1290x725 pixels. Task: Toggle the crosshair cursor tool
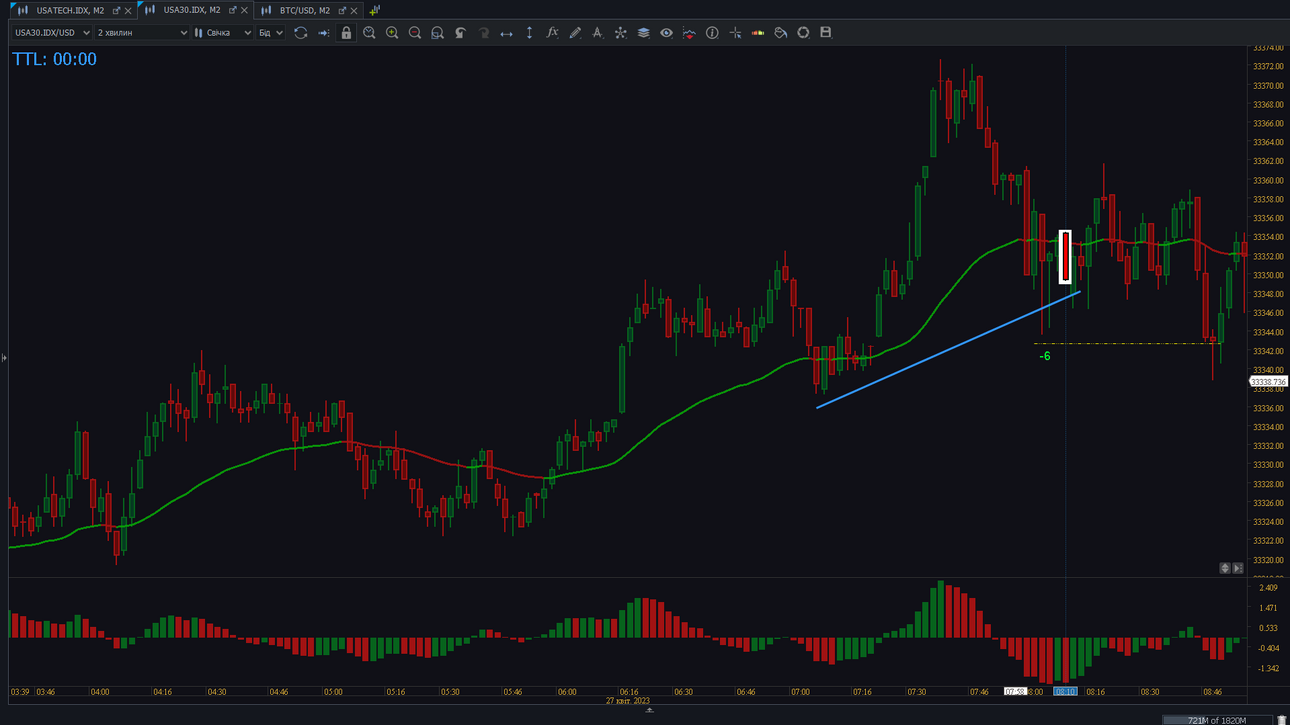(x=735, y=33)
